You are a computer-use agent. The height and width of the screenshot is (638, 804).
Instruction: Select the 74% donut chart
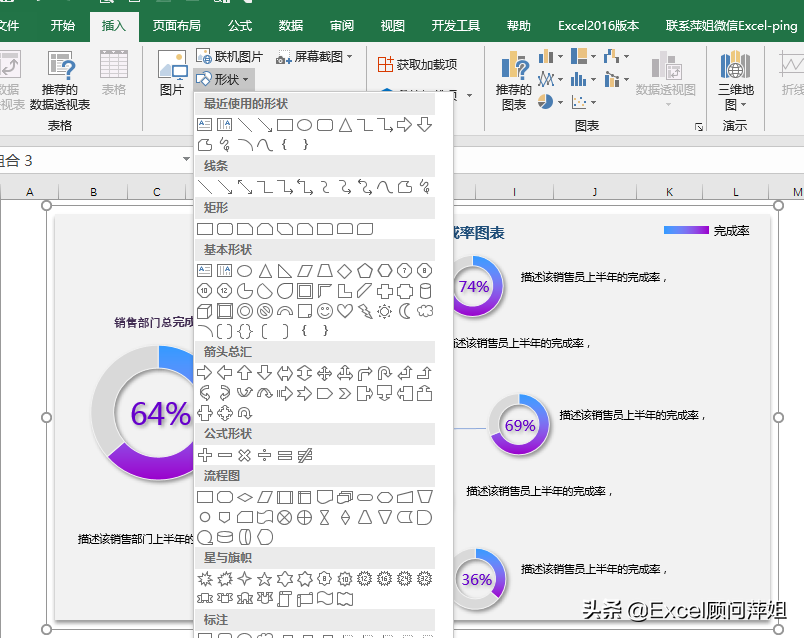(x=473, y=286)
